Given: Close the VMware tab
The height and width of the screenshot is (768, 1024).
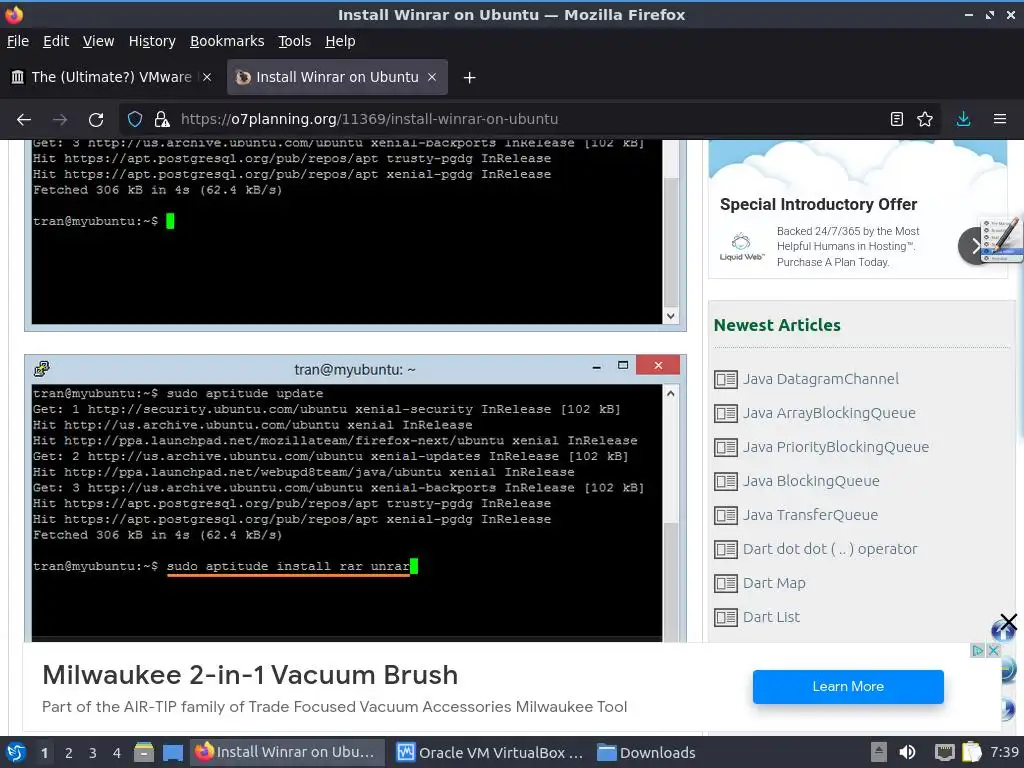Looking at the screenshot, I should (207, 77).
